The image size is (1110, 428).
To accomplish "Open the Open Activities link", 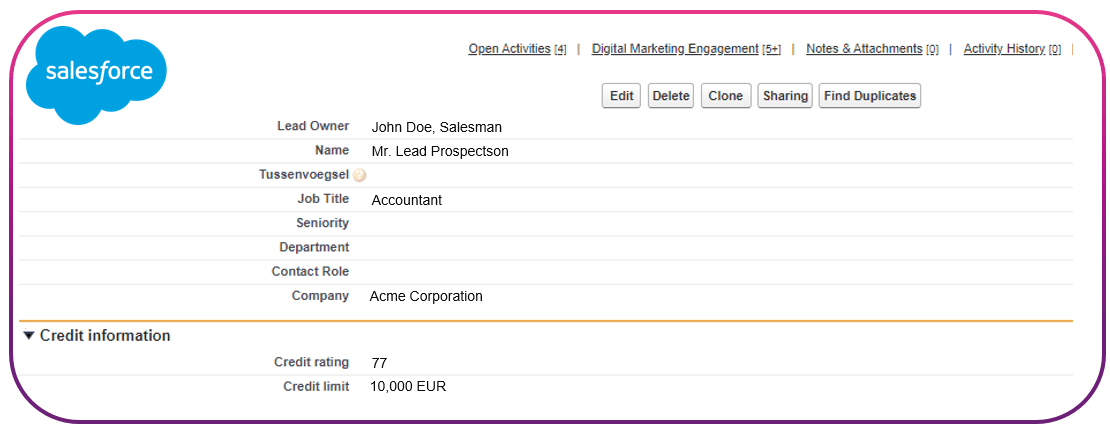I will coord(509,49).
